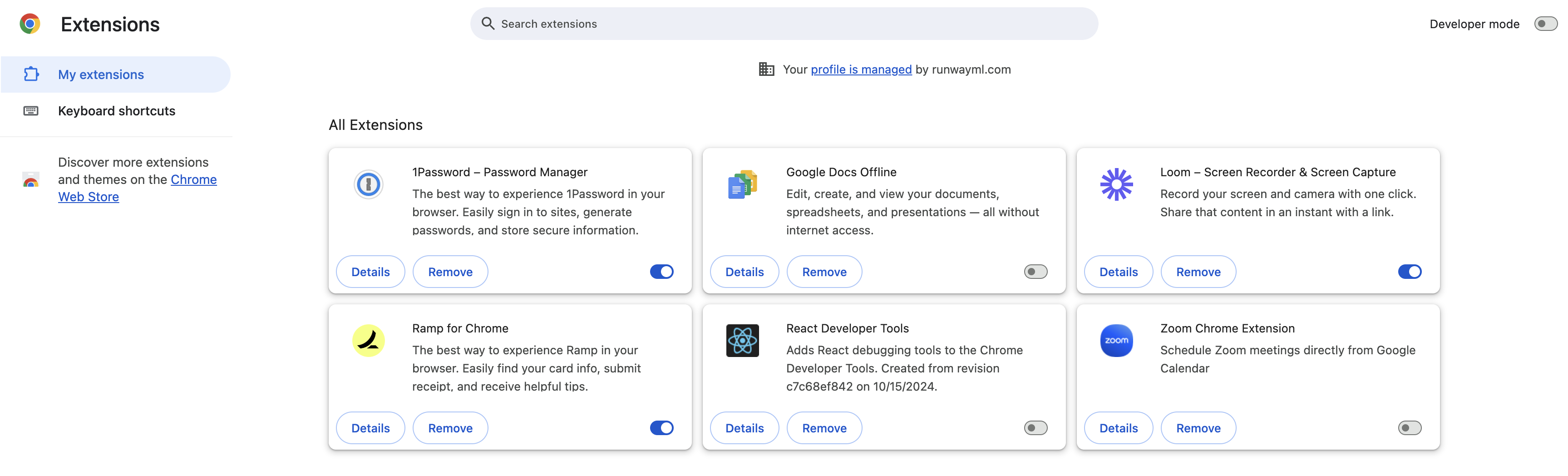View Details for Loom extension
Viewport: 1568px width, 476px height.
click(1118, 272)
